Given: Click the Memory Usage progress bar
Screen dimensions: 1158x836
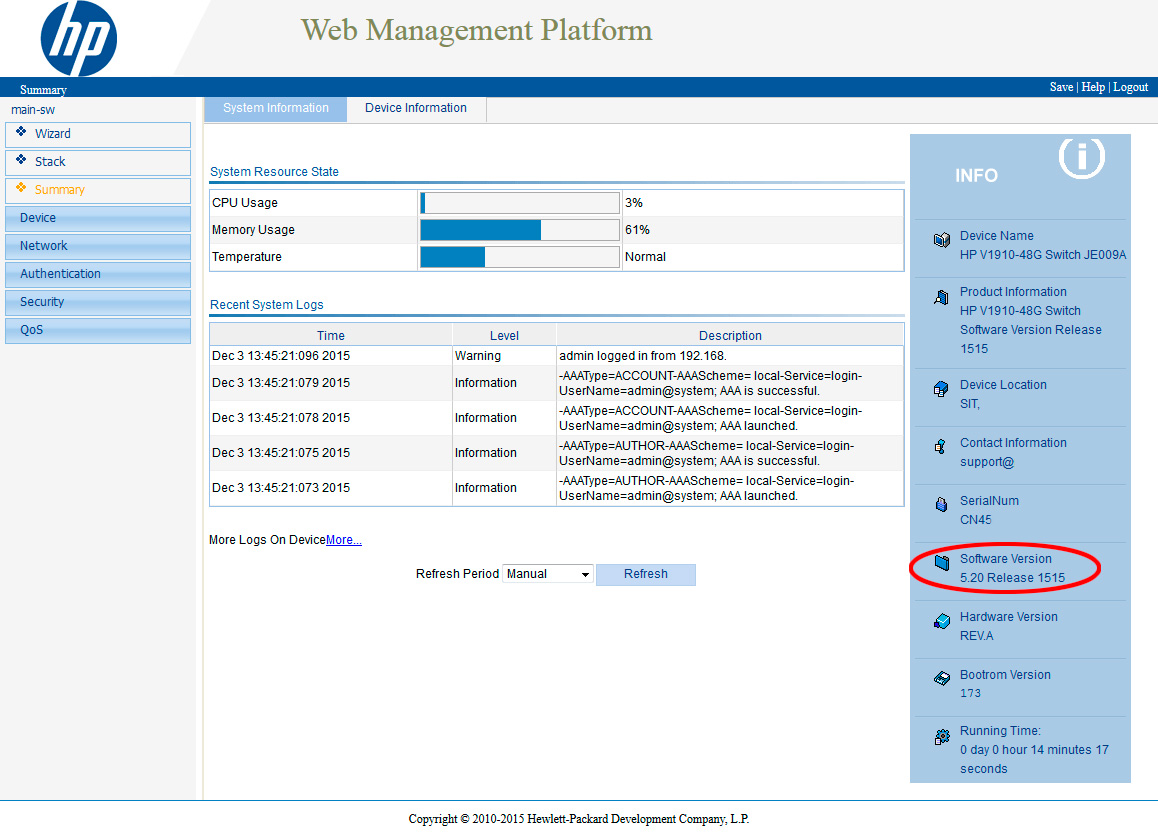Looking at the screenshot, I should pos(519,230).
